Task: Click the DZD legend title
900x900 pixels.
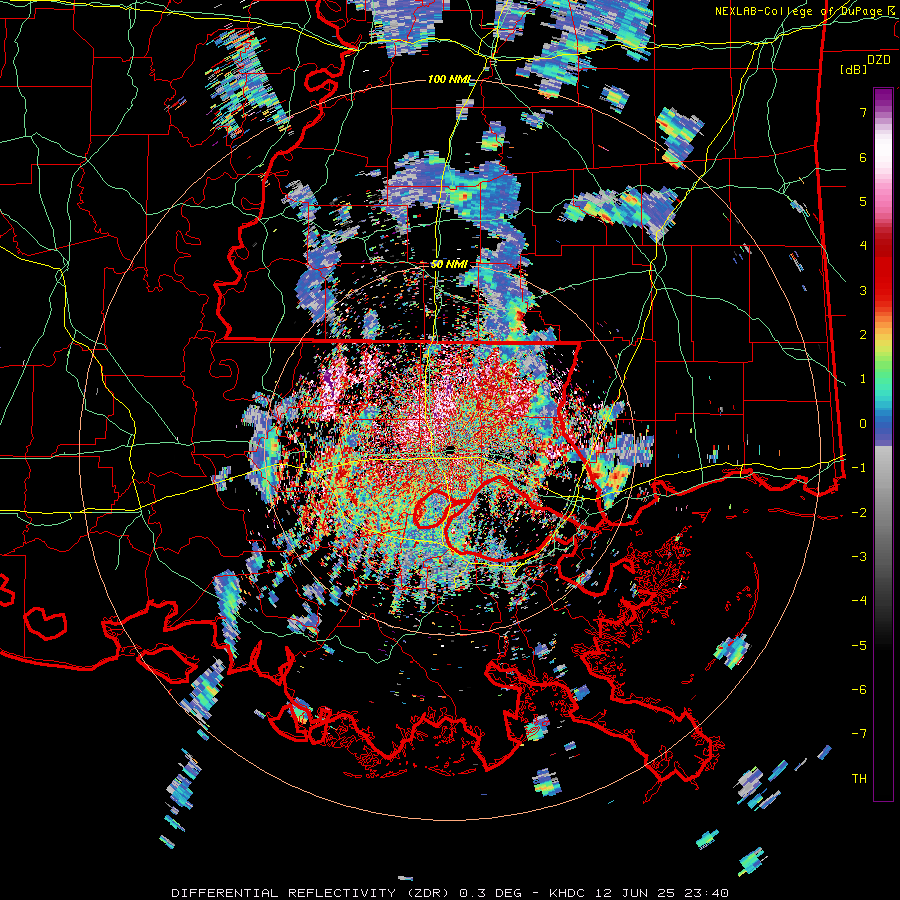Action: pyautogui.click(x=879, y=60)
